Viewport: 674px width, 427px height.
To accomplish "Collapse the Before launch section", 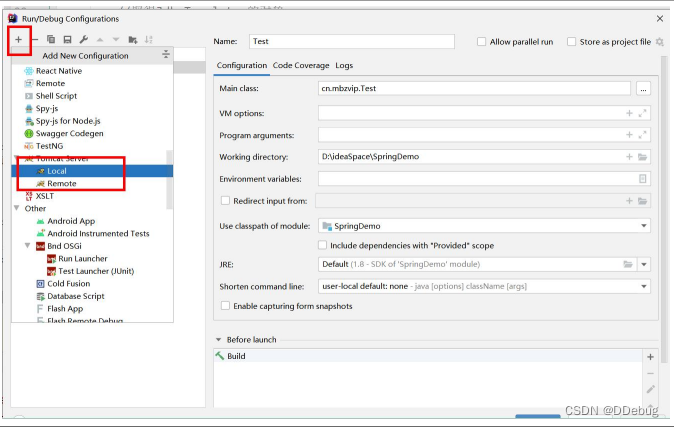I will (x=218, y=340).
